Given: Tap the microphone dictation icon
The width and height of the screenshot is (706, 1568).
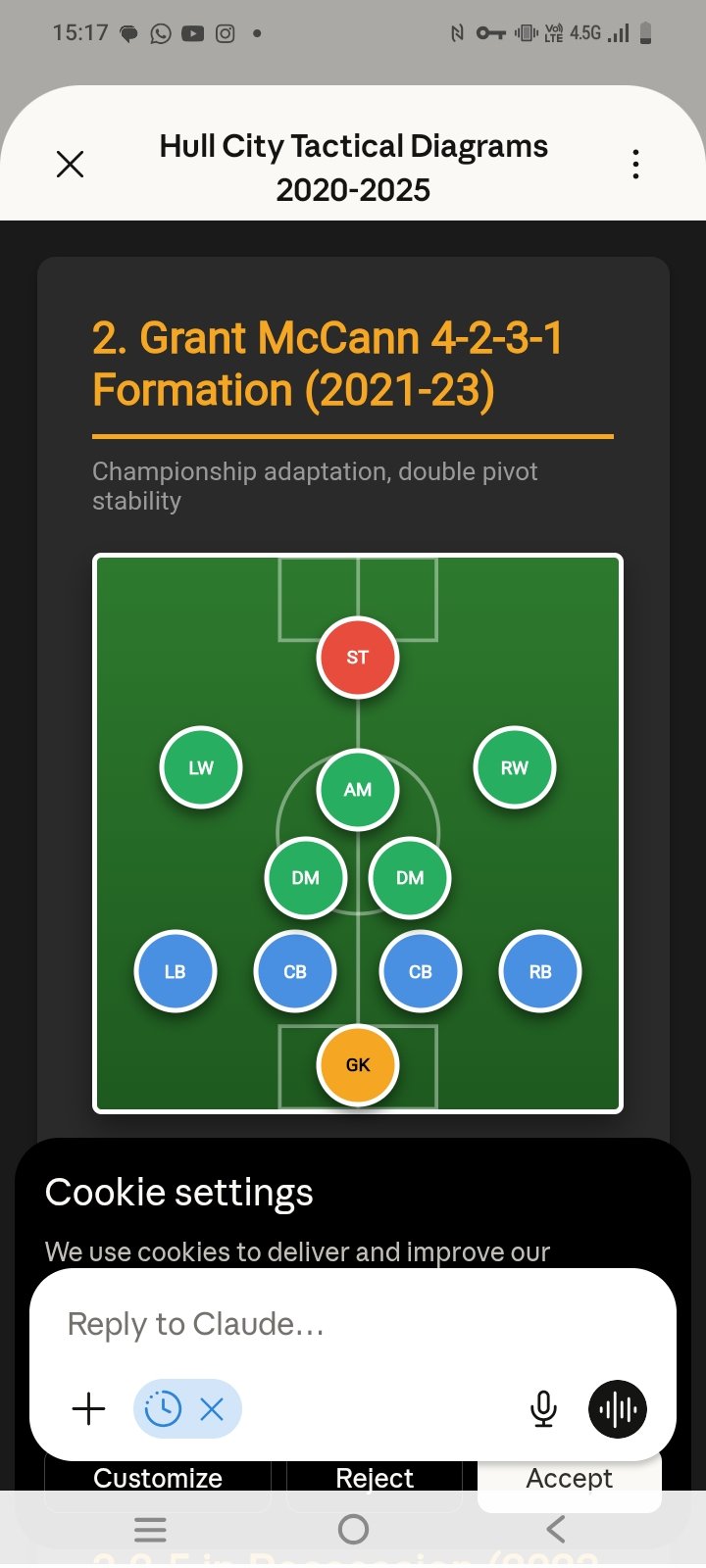Looking at the screenshot, I should 542,1408.
